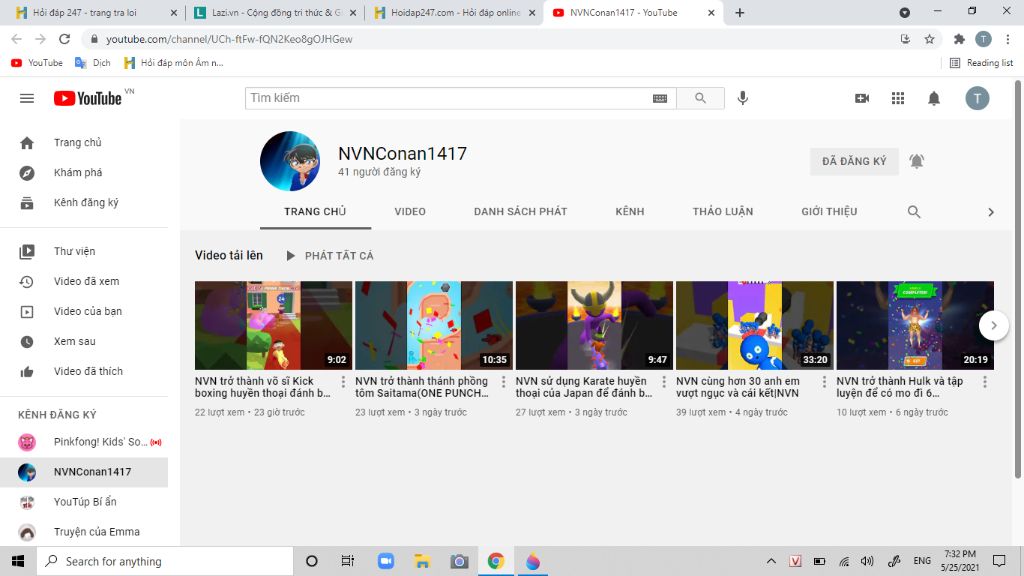Expand more channel tabs with chevron
1024x576 pixels.
pos(991,212)
